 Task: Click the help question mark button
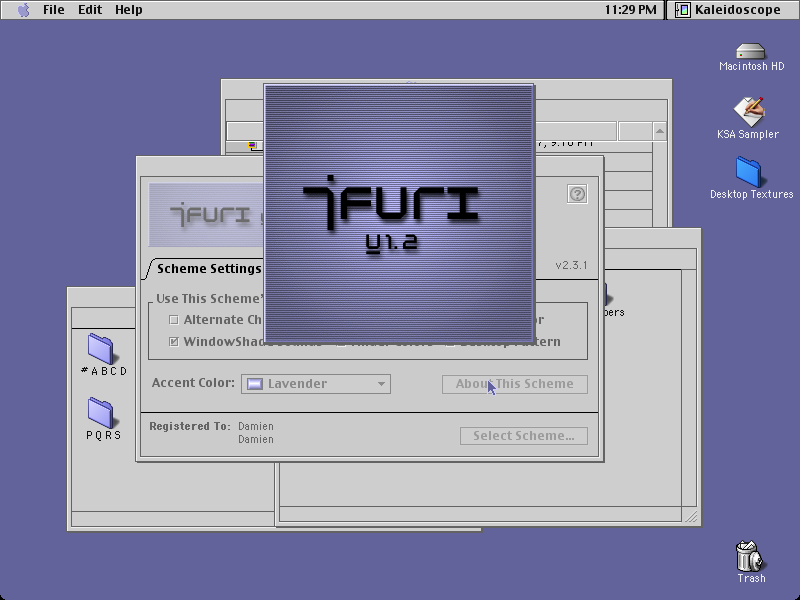577,194
